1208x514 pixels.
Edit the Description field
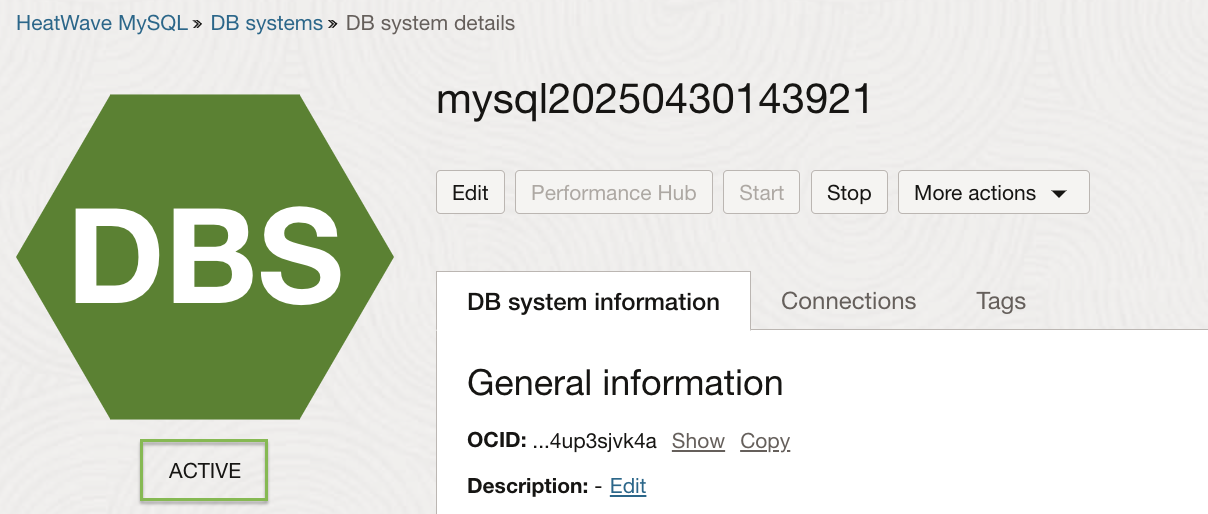(x=628, y=486)
